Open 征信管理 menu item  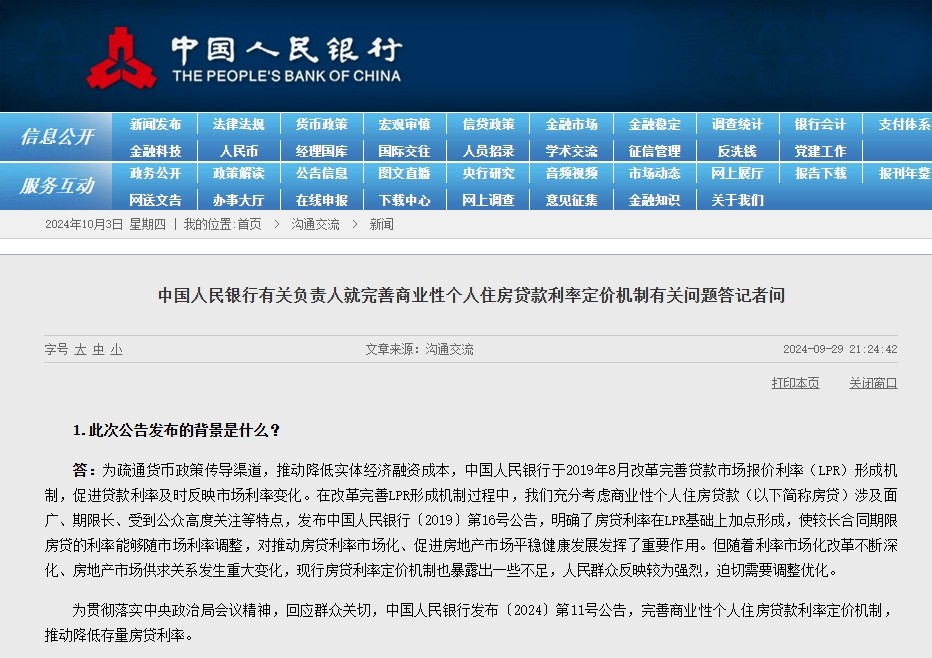tap(654, 151)
